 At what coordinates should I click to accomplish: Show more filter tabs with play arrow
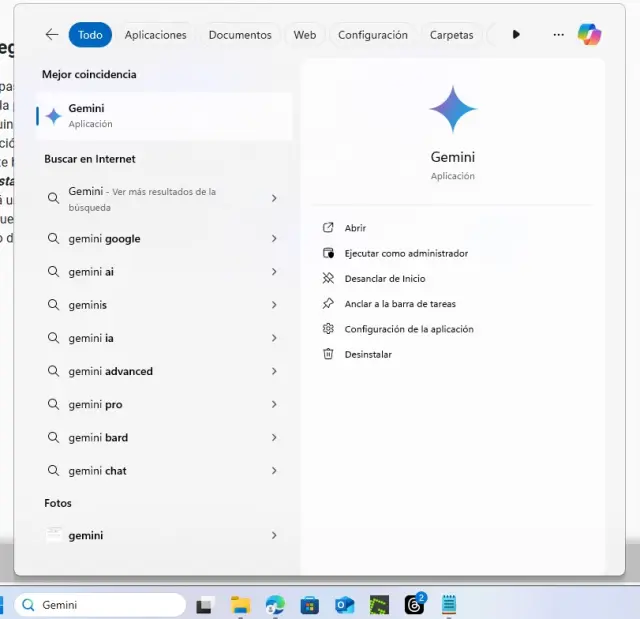[516, 34]
